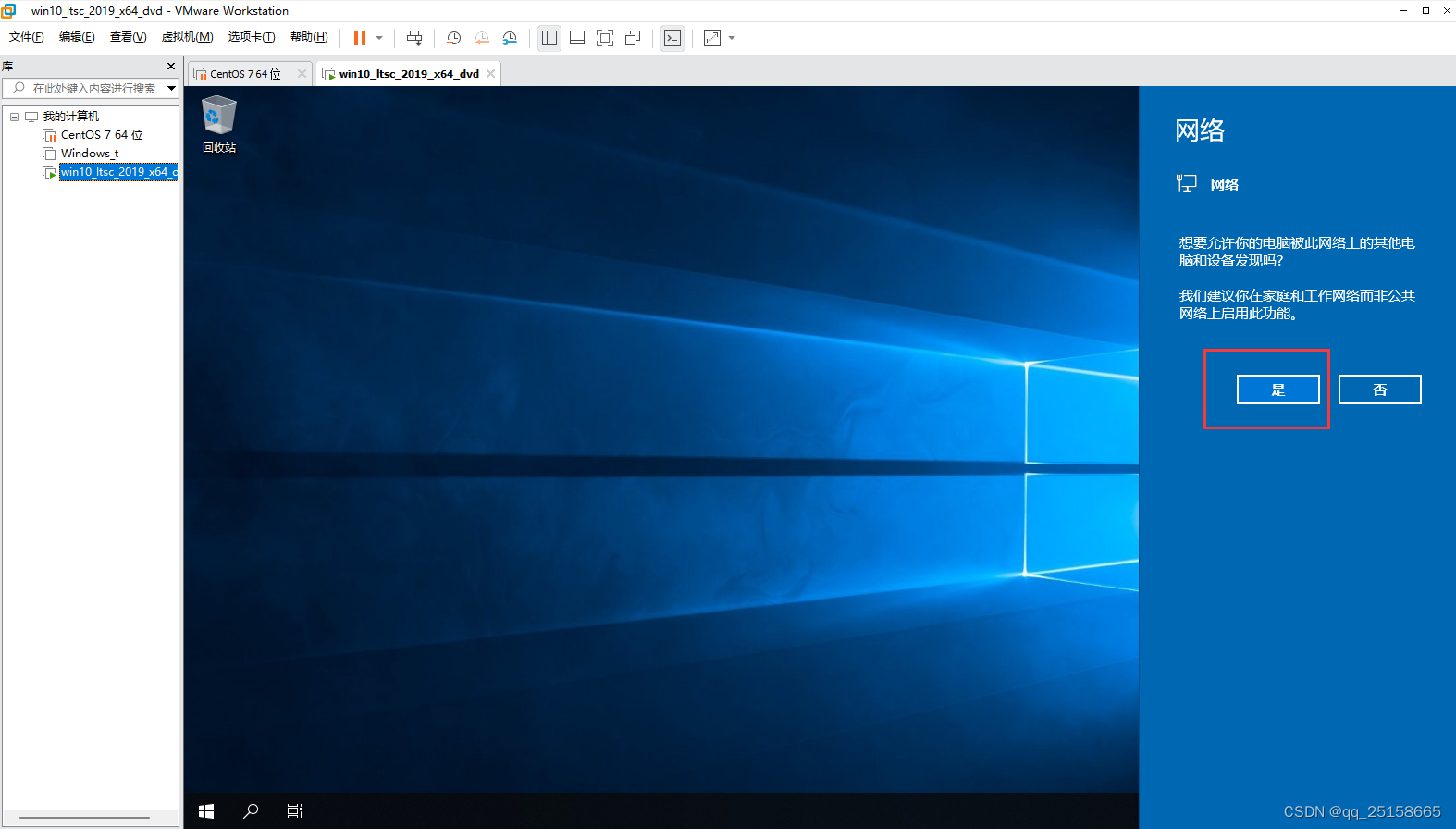Switch to Unity mode
1456x829 pixels.
pyautogui.click(x=633, y=38)
